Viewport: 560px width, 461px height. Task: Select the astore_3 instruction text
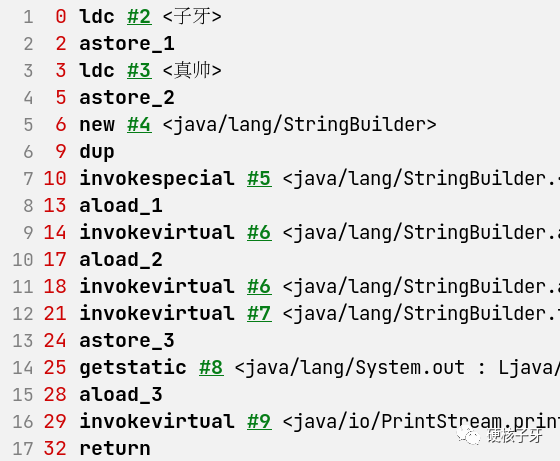pos(127,341)
